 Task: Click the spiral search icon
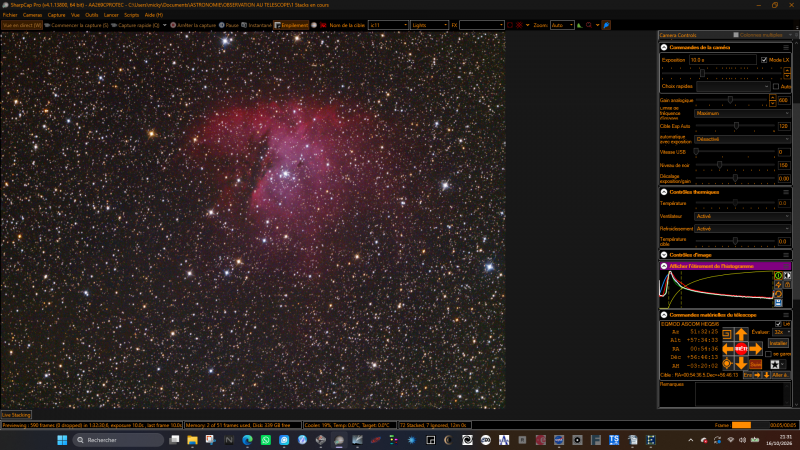click(728, 335)
